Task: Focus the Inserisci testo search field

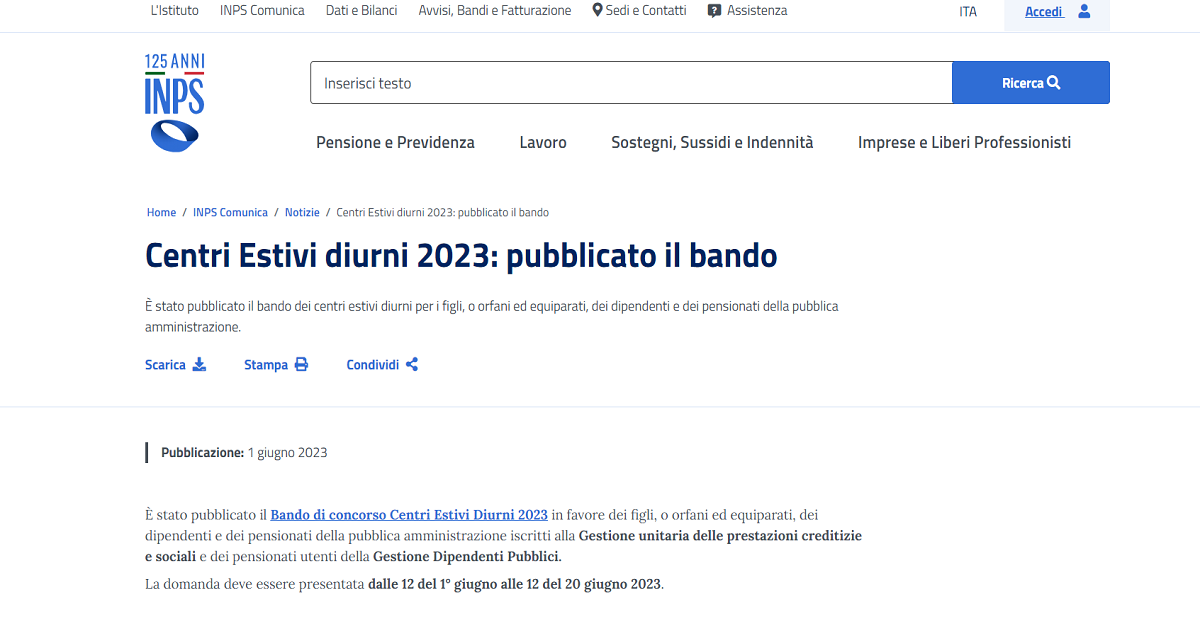Action: (631, 83)
